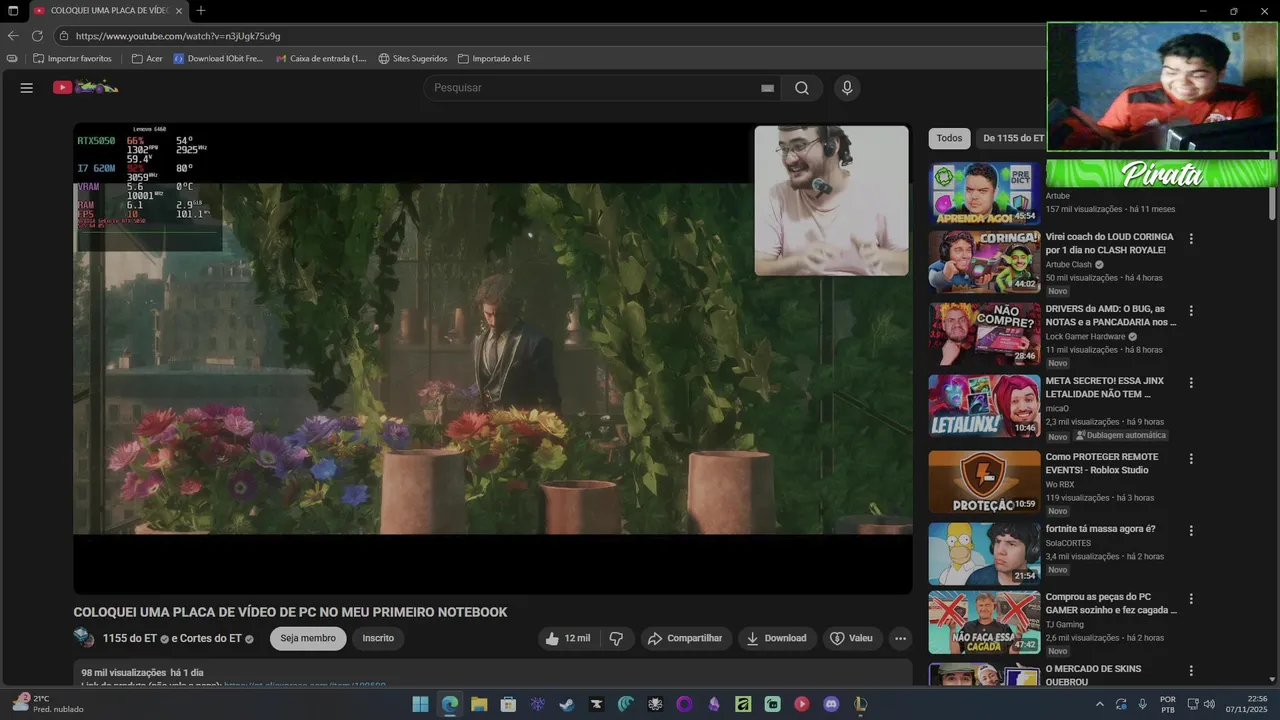1280x720 pixels.
Task: Open Discord from the taskbar
Action: pyautogui.click(x=831, y=704)
